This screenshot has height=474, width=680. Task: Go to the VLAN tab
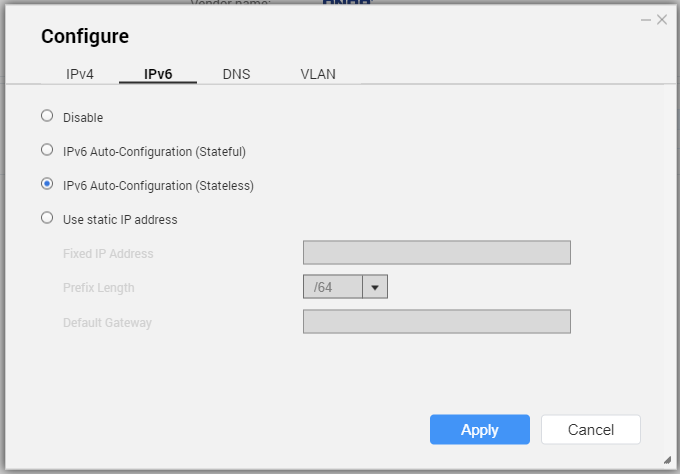click(318, 74)
